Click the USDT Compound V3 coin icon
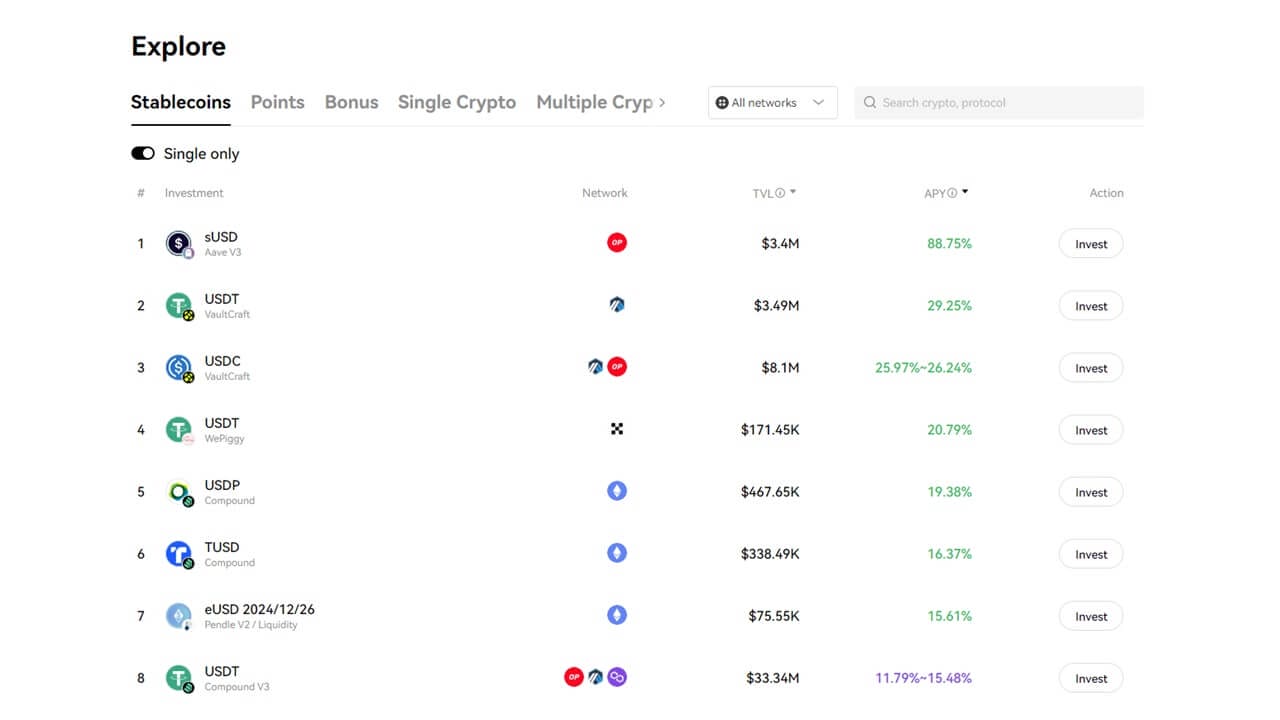The height and width of the screenshot is (720, 1280). pos(178,677)
